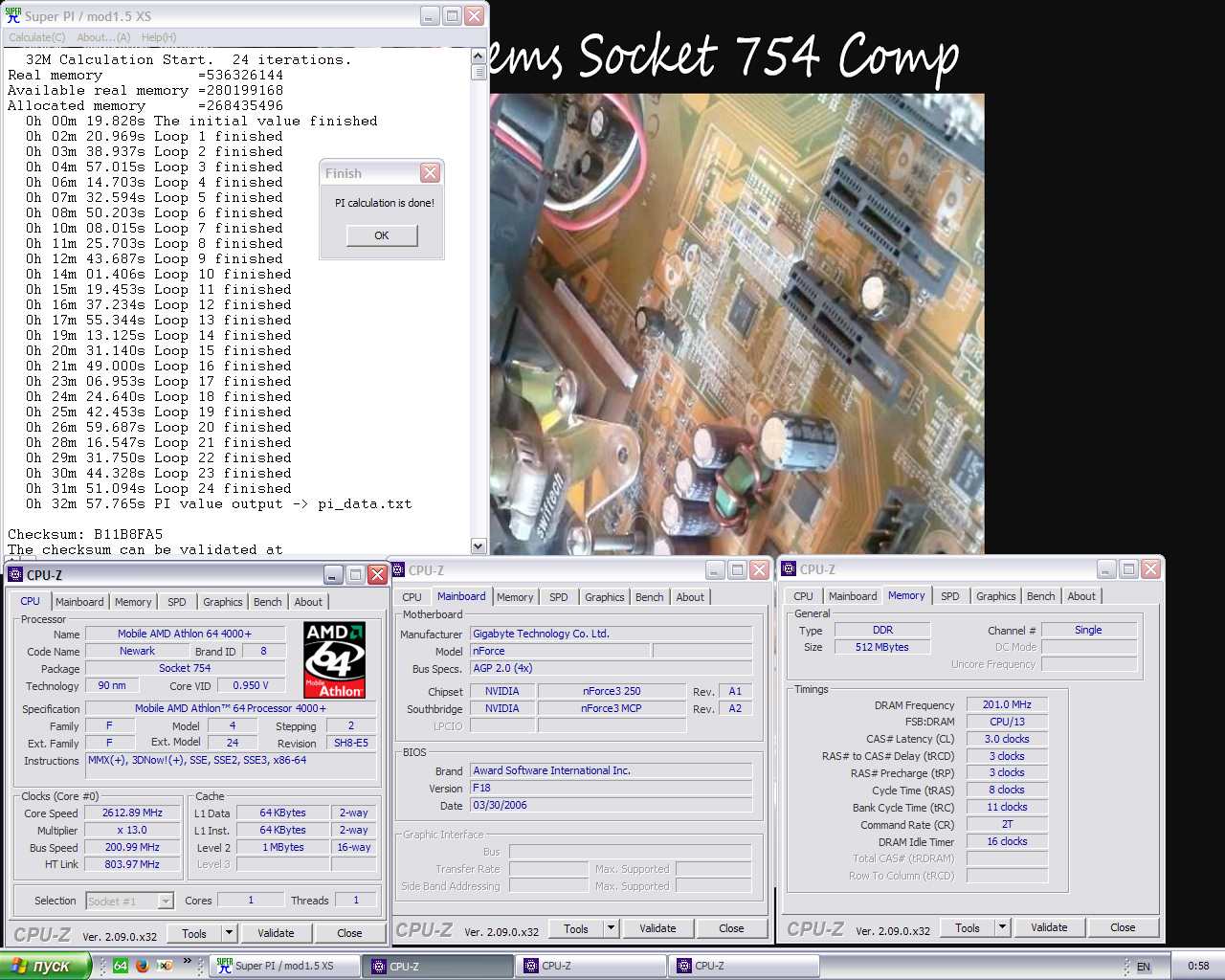Open the About tab in the leftmost CPU-Z window

pyautogui.click(x=308, y=602)
